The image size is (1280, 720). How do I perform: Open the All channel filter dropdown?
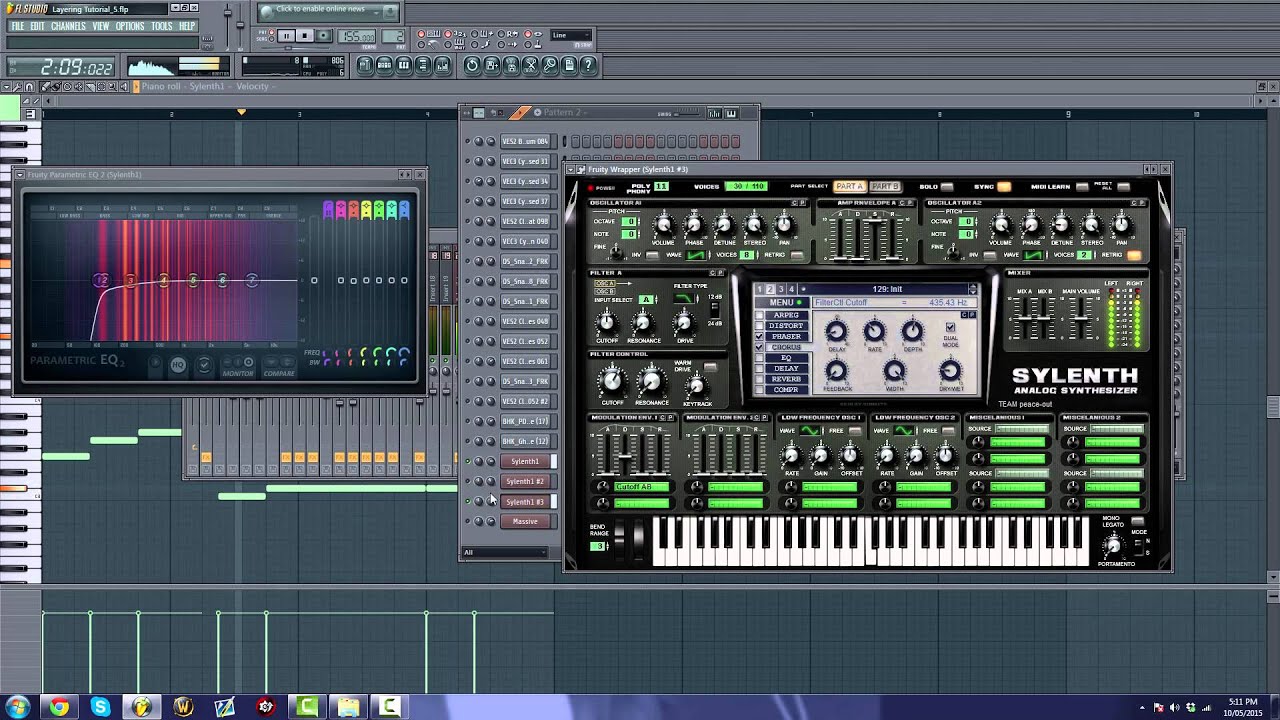point(505,552)
